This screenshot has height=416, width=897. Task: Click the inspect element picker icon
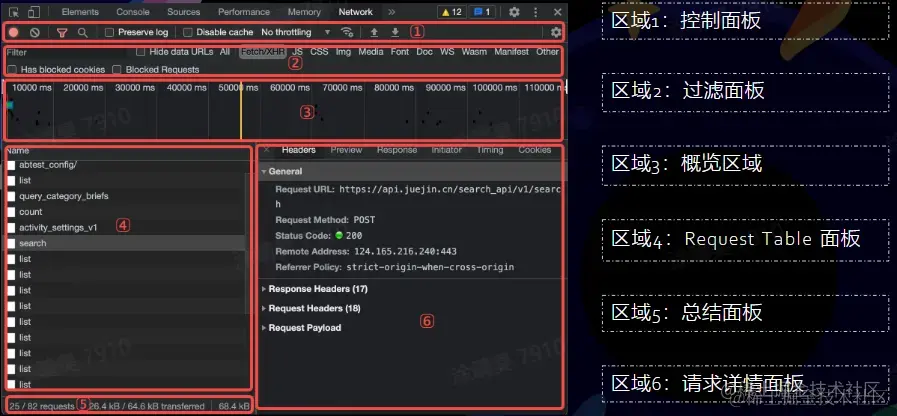click(14, 11)
